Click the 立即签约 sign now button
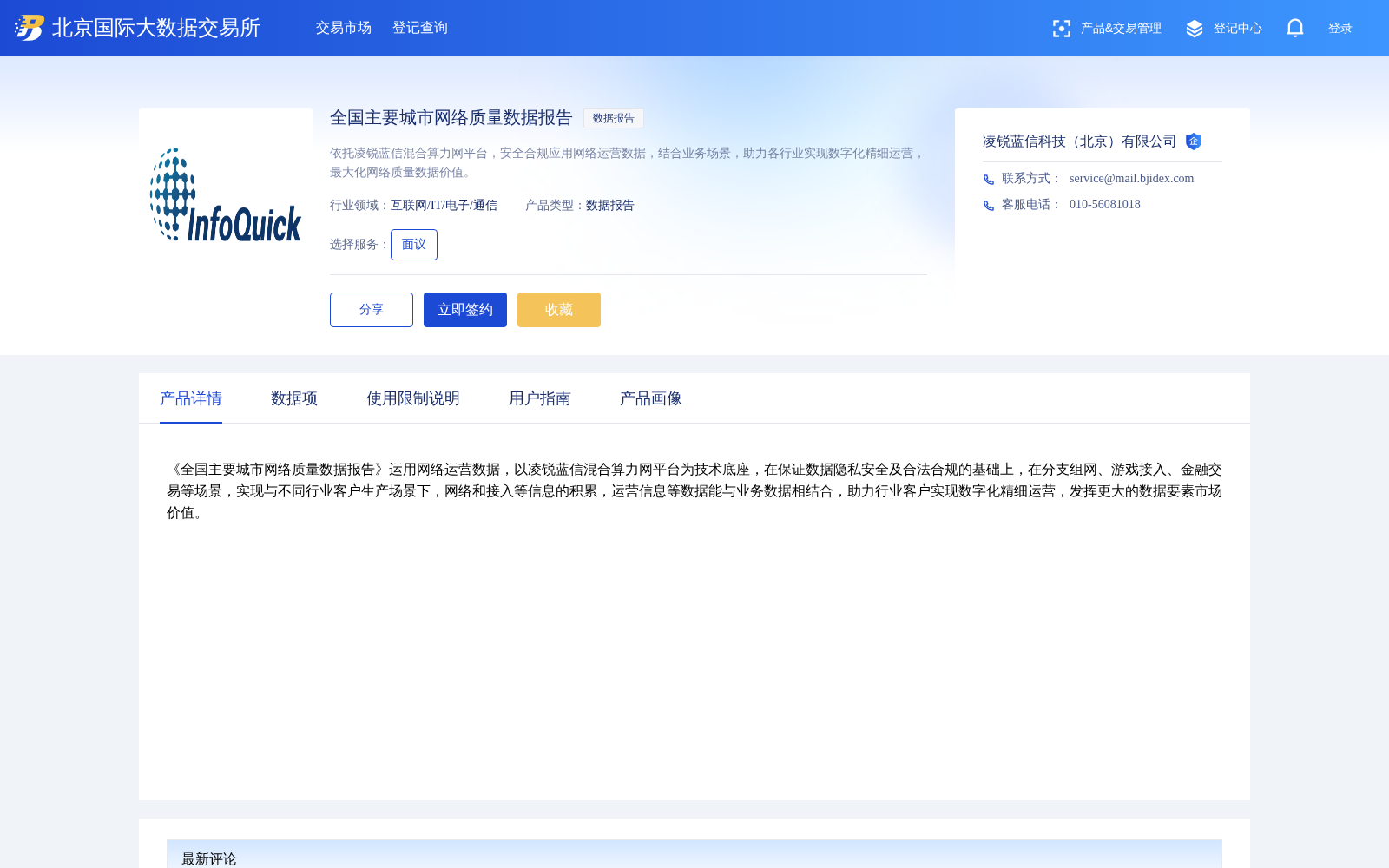 pyautogui.click(x=465, y=310)
